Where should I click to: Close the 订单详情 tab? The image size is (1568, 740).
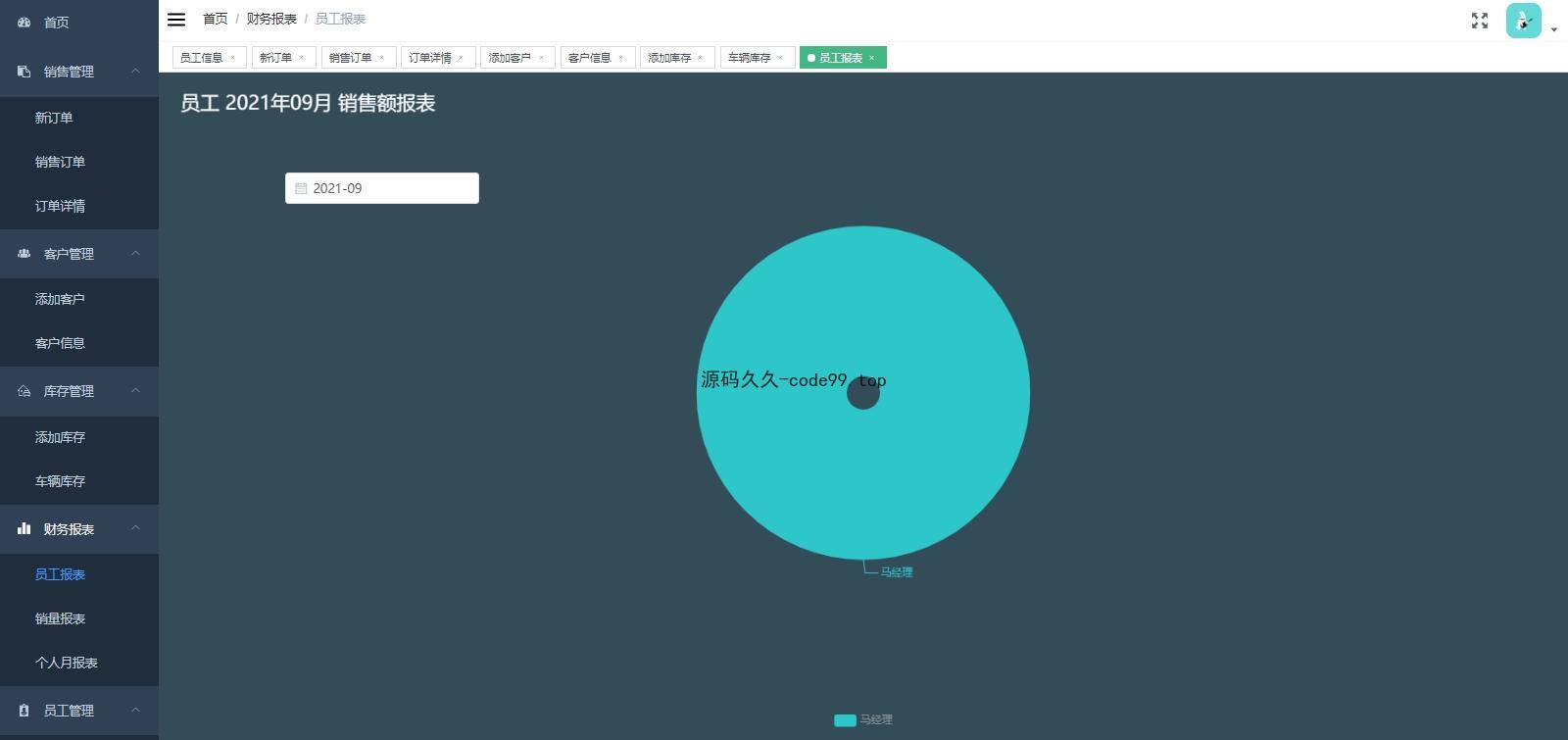[x=461, y=58]
